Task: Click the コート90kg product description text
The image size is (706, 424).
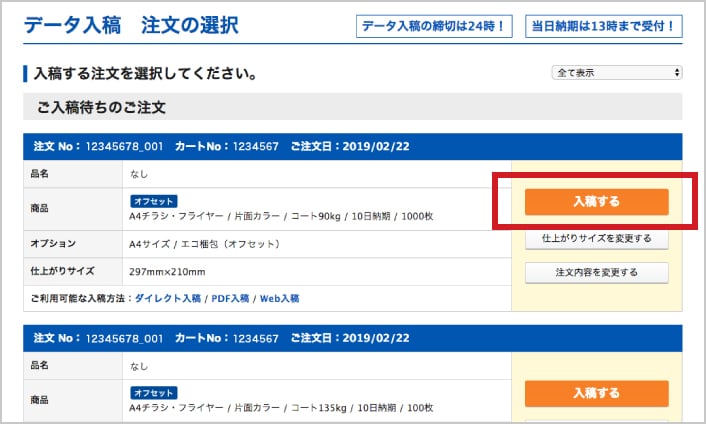Action: point(281,216)
